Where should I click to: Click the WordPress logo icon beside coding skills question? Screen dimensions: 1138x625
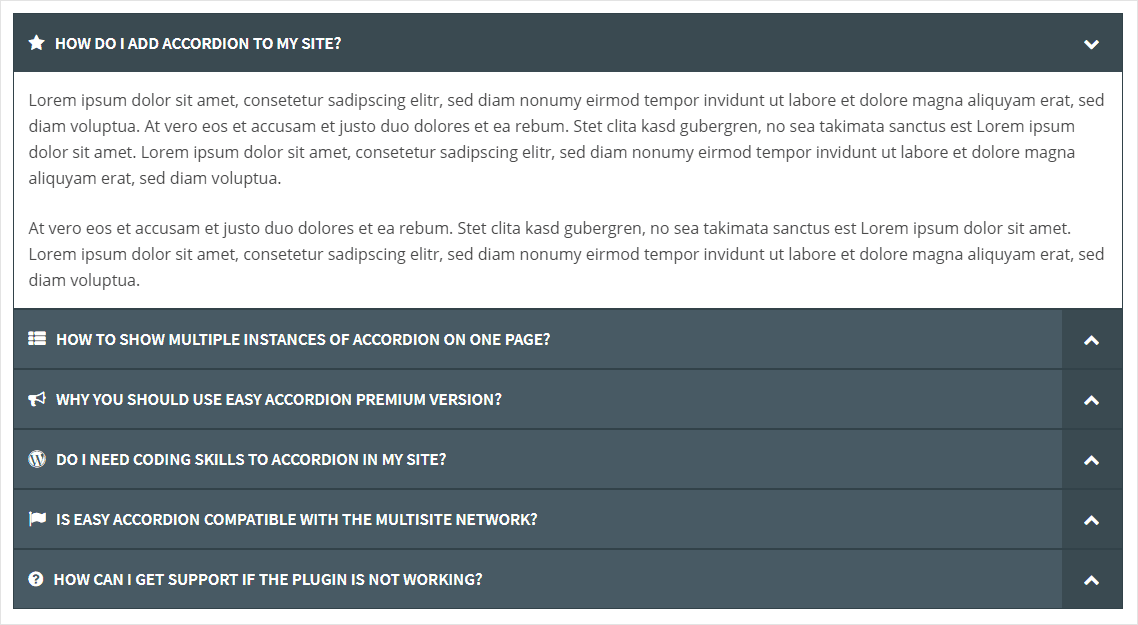37,459
